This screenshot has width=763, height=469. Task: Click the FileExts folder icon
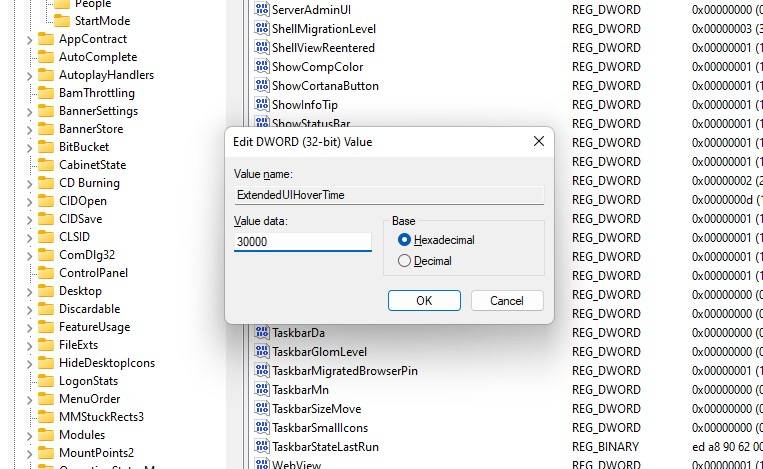[x=46, y=345]
